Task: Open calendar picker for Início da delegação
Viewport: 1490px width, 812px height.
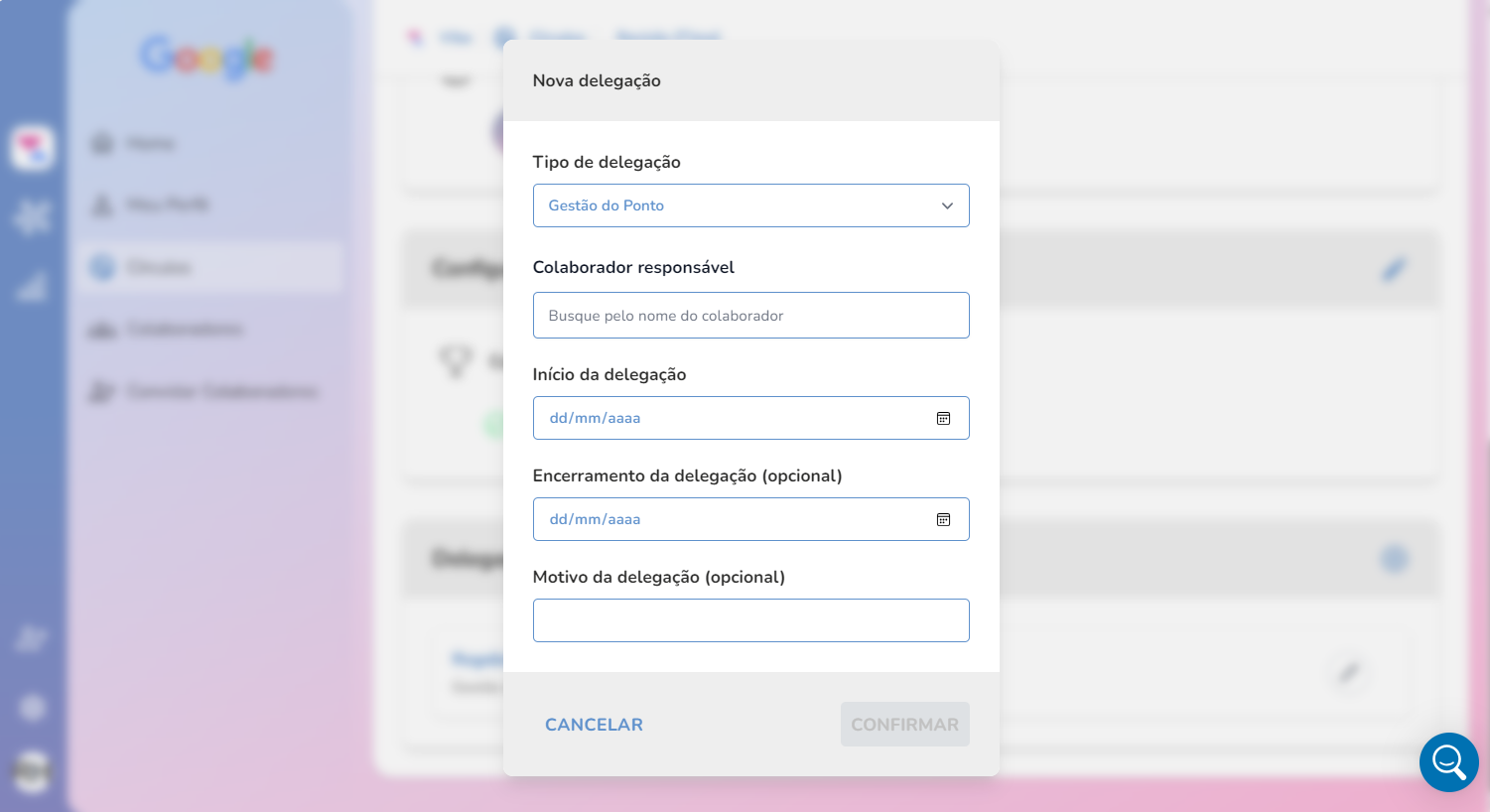Action: click(943, 418)
